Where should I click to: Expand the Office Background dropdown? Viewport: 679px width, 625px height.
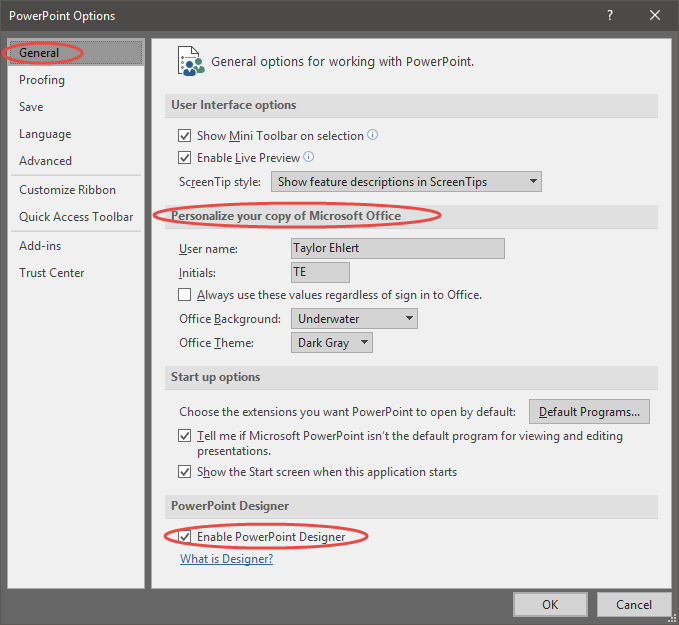tap(354, 319)
